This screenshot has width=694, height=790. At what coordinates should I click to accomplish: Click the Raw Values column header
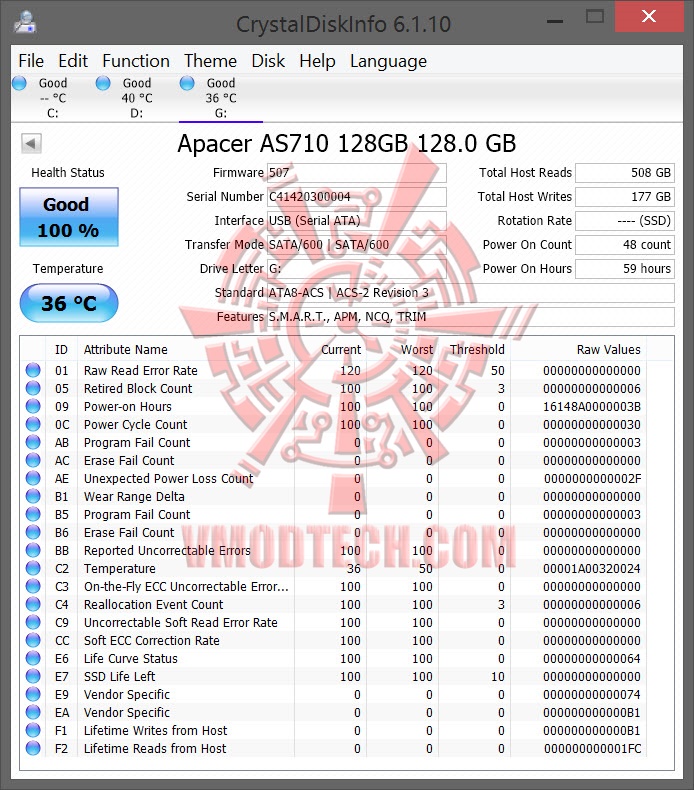(x=578, y=350)
